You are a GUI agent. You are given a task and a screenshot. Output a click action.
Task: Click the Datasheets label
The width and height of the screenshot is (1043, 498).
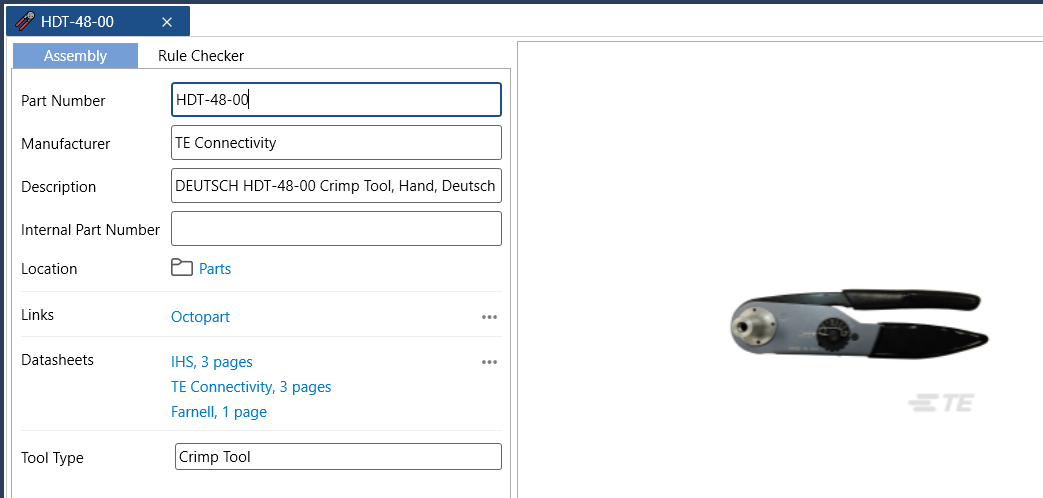pyautogui.click(x=57, y=360)
